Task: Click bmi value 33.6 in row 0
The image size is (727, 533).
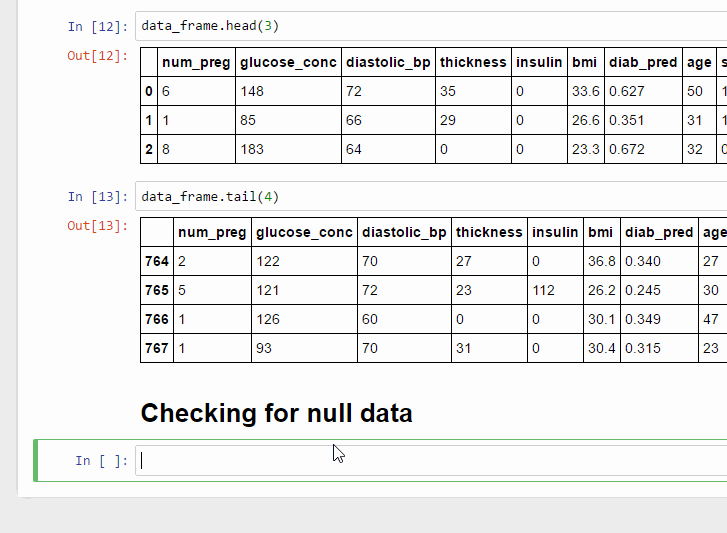Action: (586, 91)
